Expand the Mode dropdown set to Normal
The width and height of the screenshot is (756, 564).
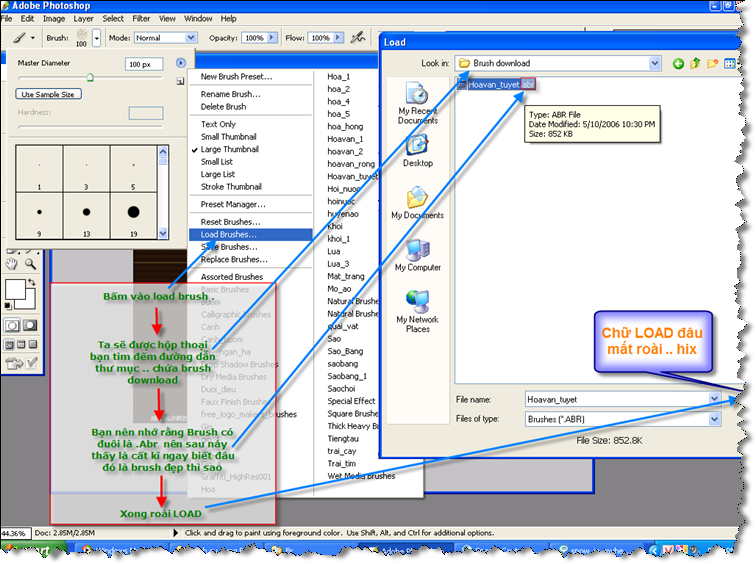(x=191, y=38)
